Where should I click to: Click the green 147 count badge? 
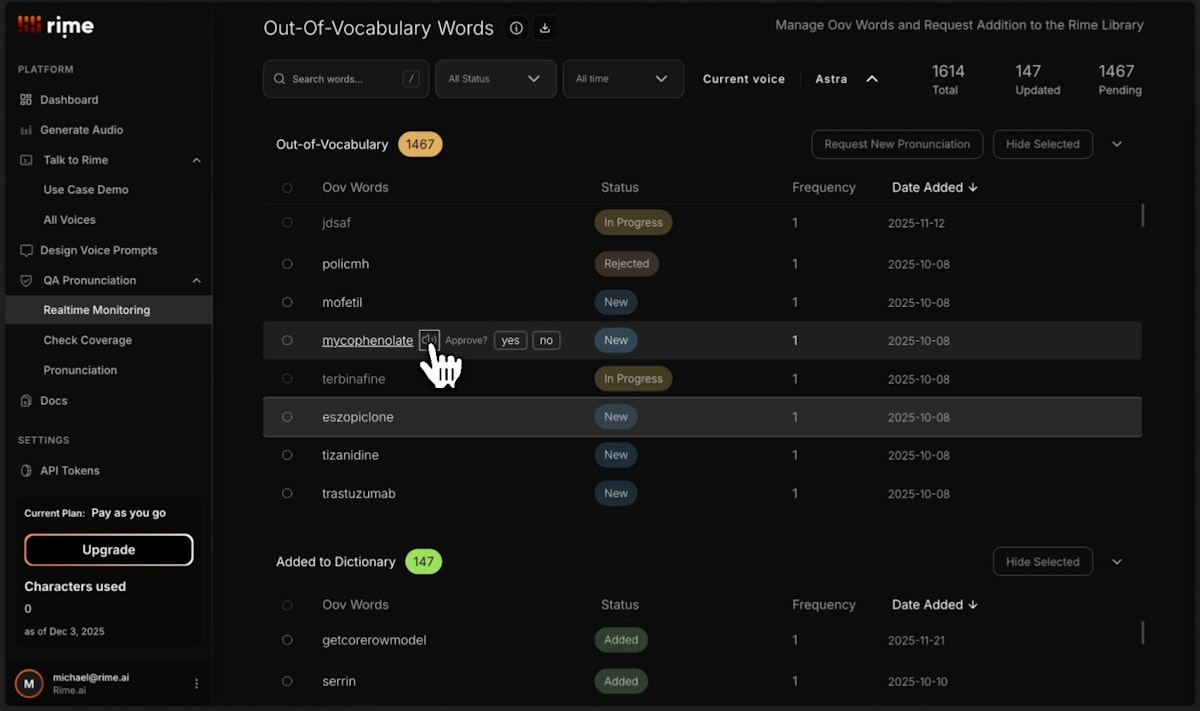(423, 562)
